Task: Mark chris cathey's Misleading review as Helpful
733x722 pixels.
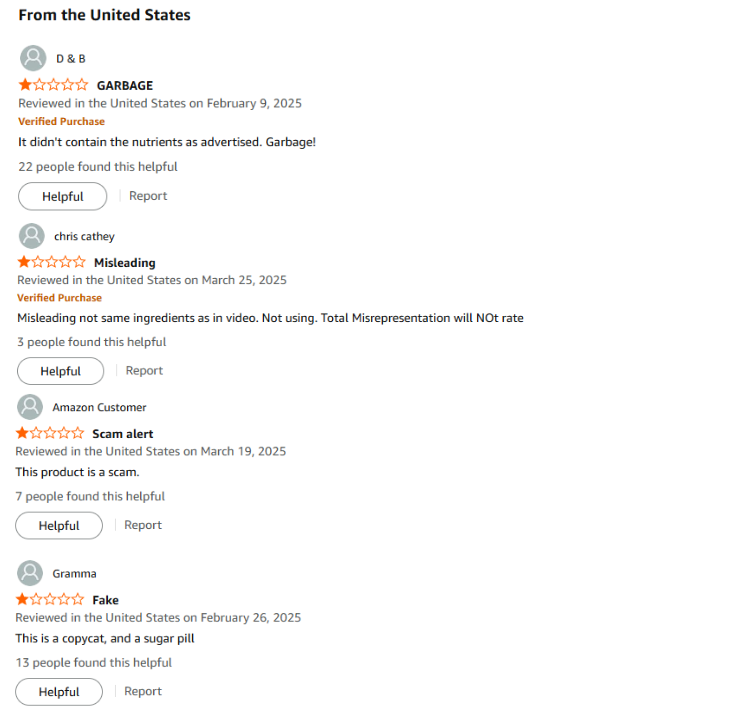Action: [60, 371]
